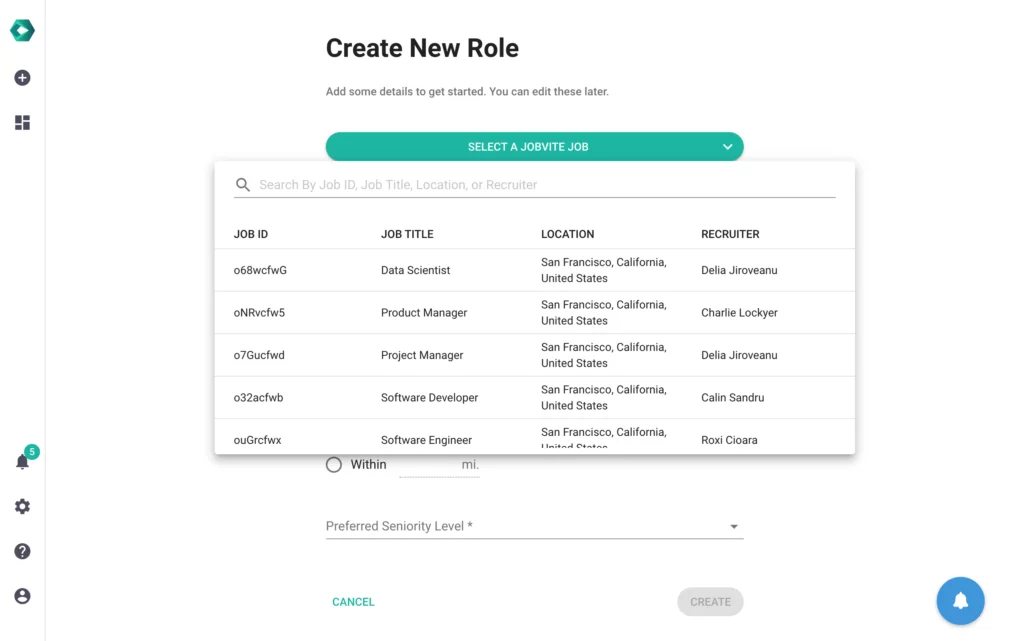Open the add new item plus icon
Screen dimensions: 1024x641
pos(22,77)
